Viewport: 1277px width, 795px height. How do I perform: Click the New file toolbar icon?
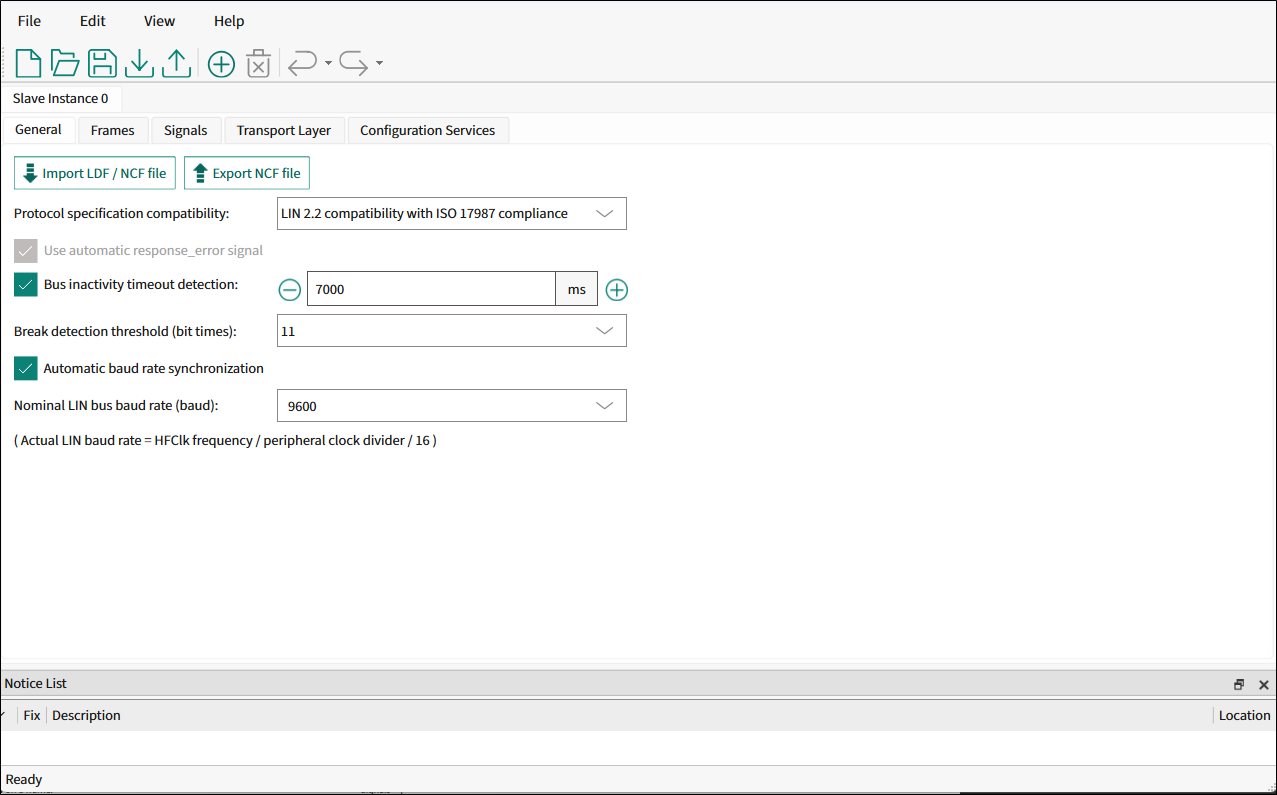point(28,63)
